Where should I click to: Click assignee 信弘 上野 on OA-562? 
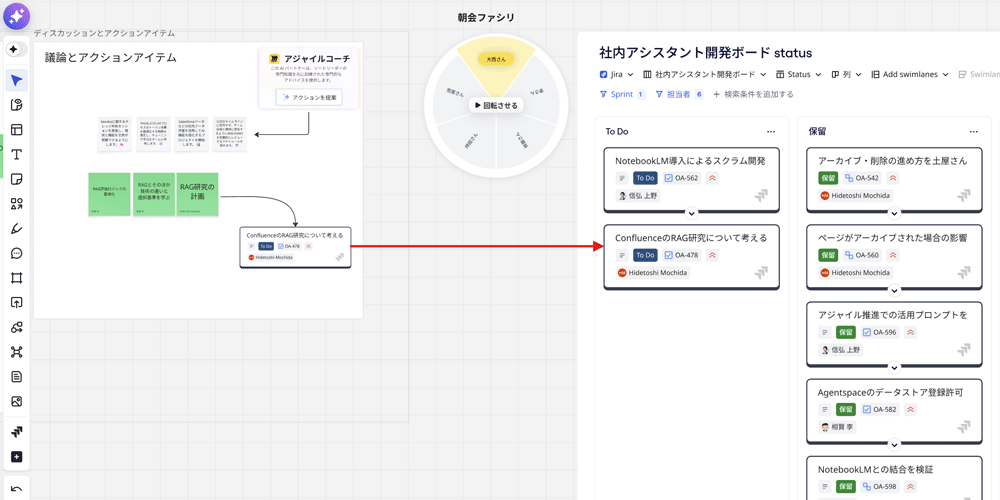638,196
